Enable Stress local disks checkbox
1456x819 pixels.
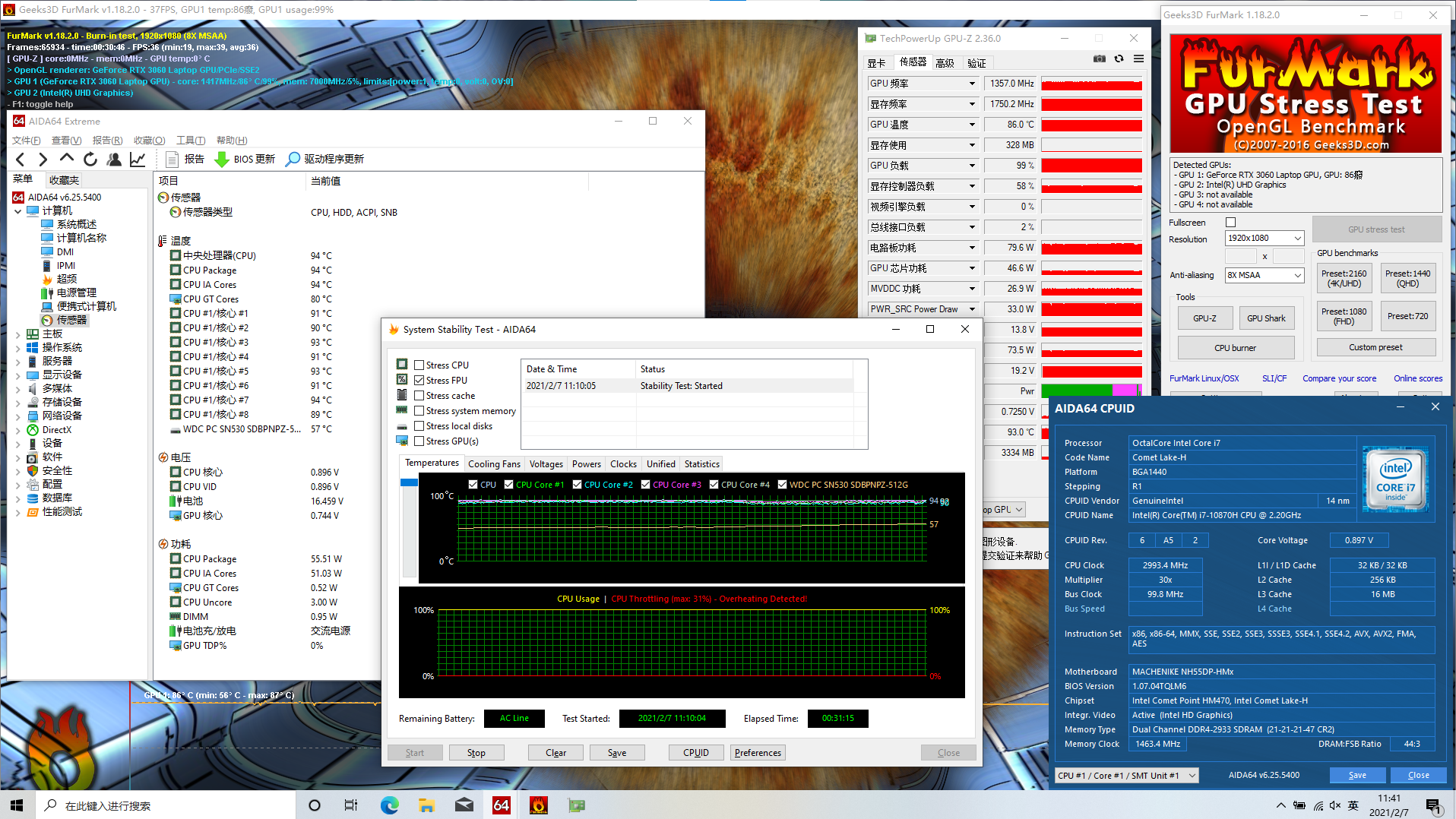pyautogui.click(x=419, y=426)
